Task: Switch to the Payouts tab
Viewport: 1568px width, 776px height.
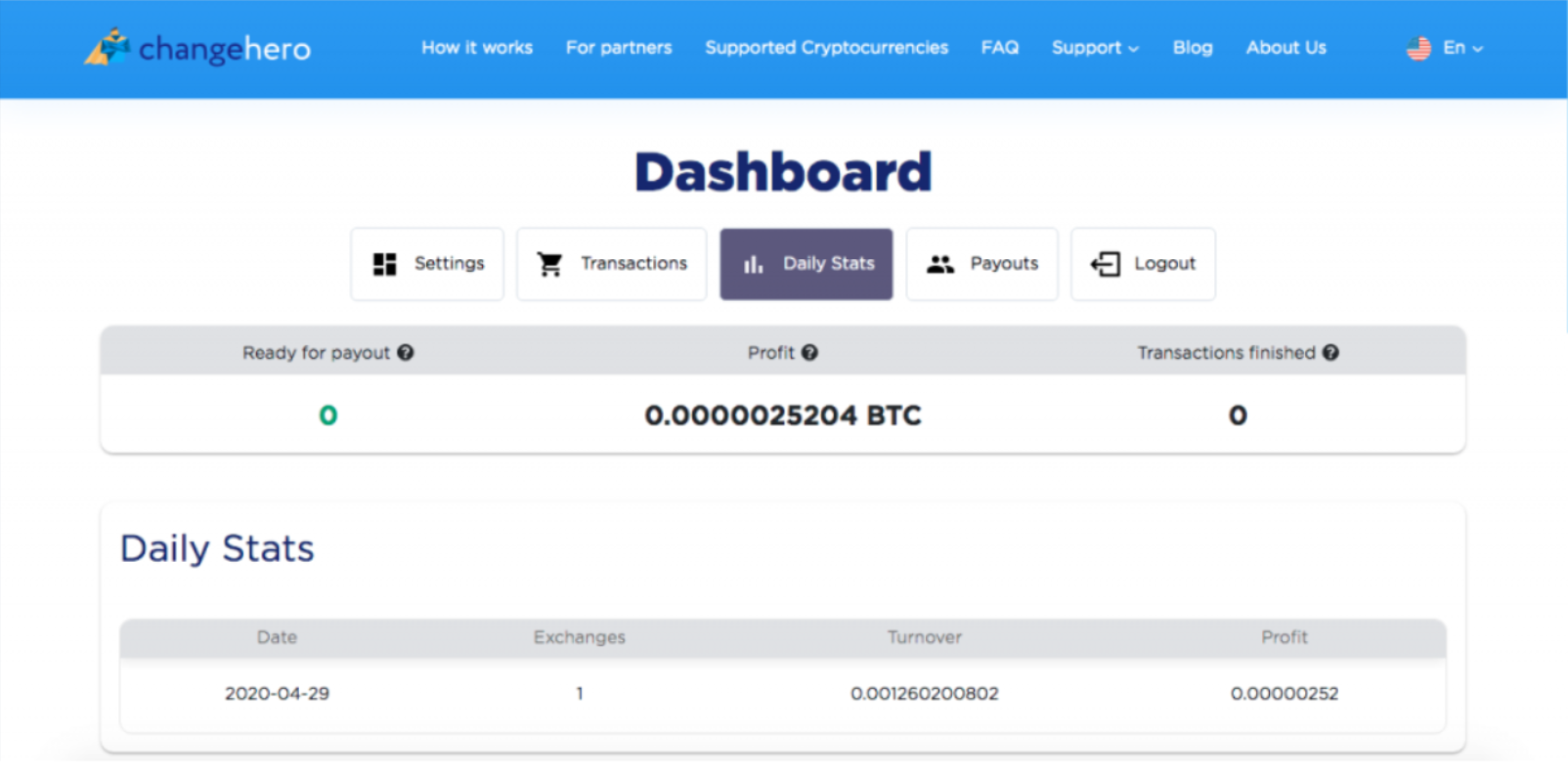Action: 981,264
